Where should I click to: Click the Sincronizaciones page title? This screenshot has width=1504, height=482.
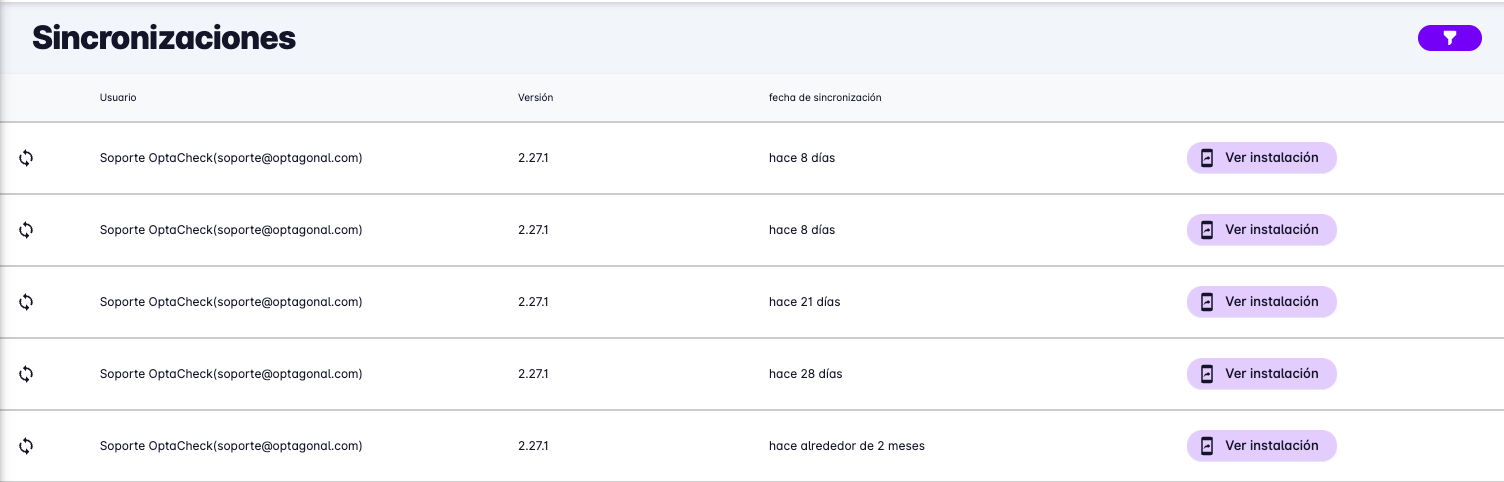point(164,38)
